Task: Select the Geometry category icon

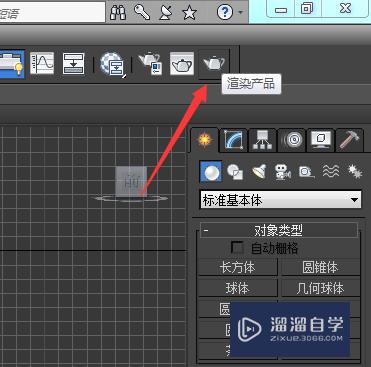Action: pos(211,172)
